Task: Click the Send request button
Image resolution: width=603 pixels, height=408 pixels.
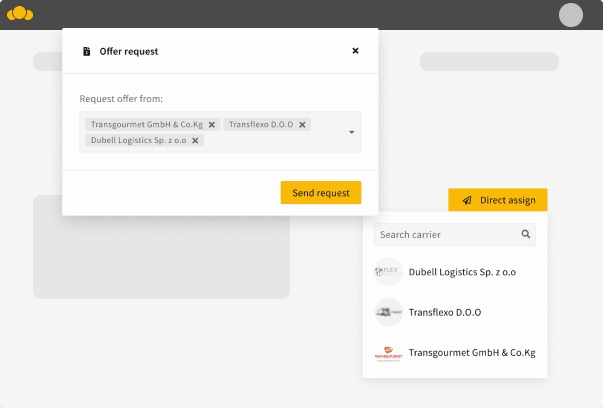Action: pos(320,193)
